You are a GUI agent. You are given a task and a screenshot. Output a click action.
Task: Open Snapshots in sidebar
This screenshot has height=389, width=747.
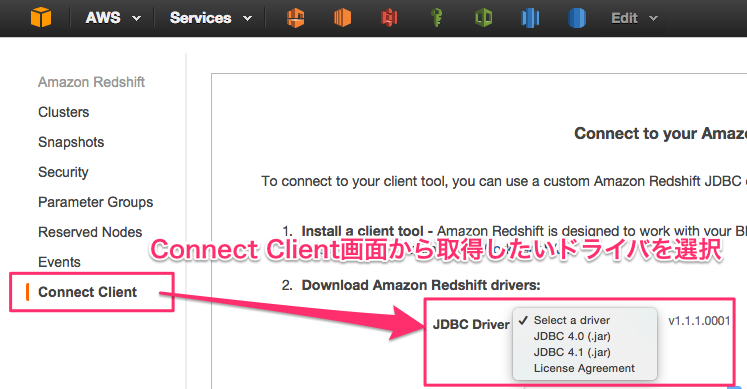click(x=71, y=142)
